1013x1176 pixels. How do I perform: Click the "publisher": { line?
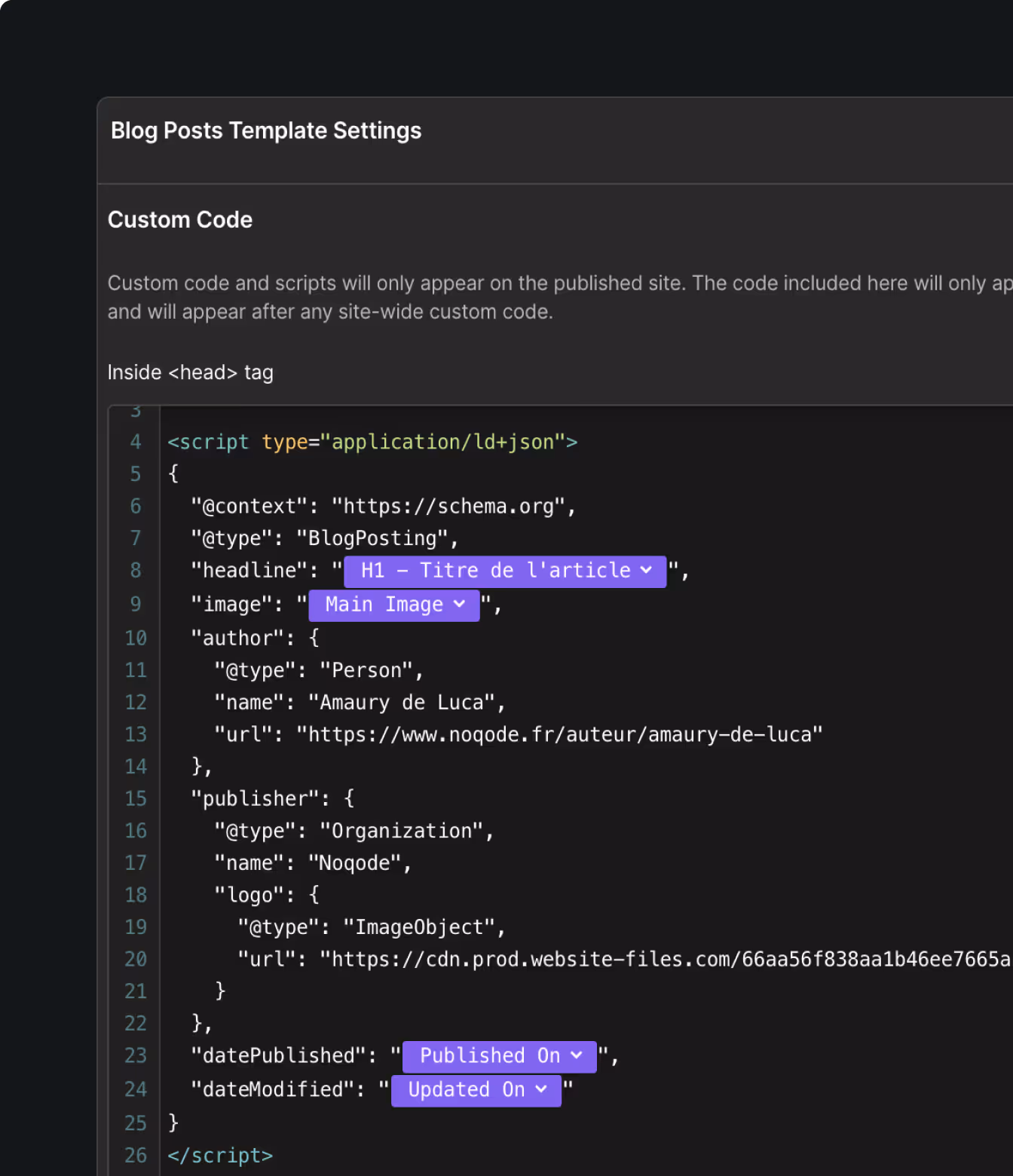point(273,799)
